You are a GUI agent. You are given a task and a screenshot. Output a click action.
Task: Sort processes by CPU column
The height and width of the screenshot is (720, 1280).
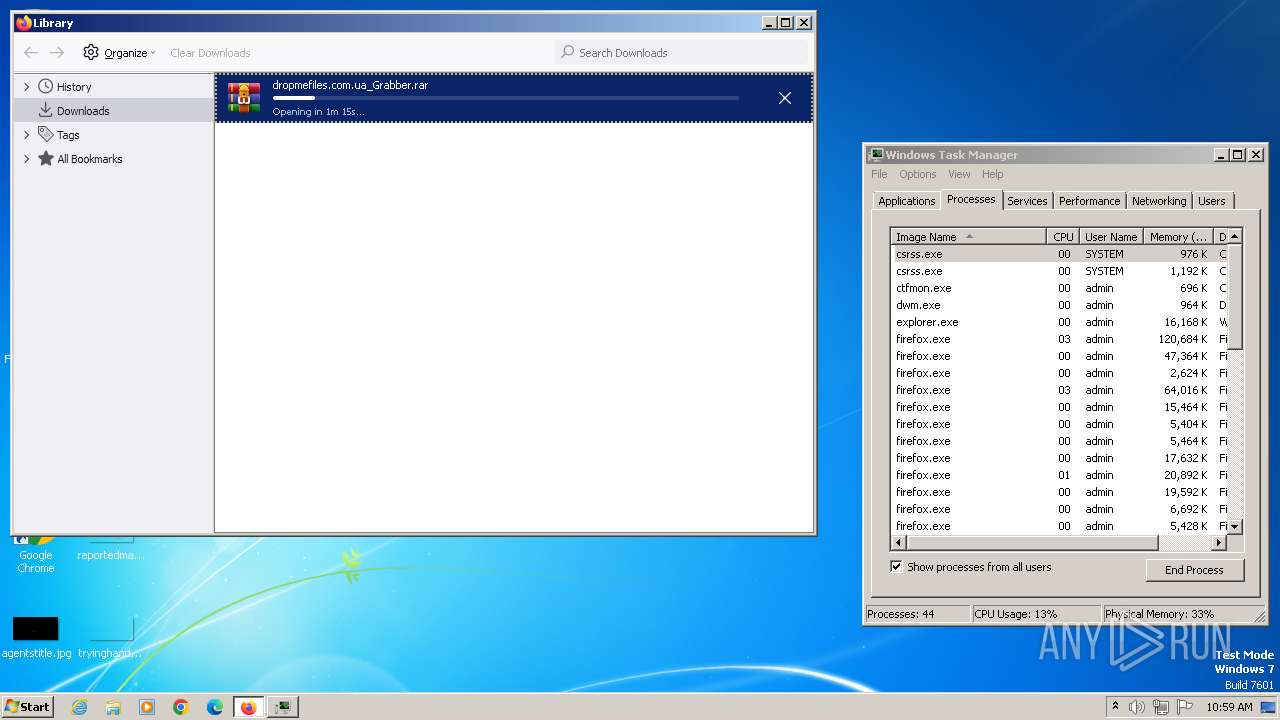click(1063, 237)
